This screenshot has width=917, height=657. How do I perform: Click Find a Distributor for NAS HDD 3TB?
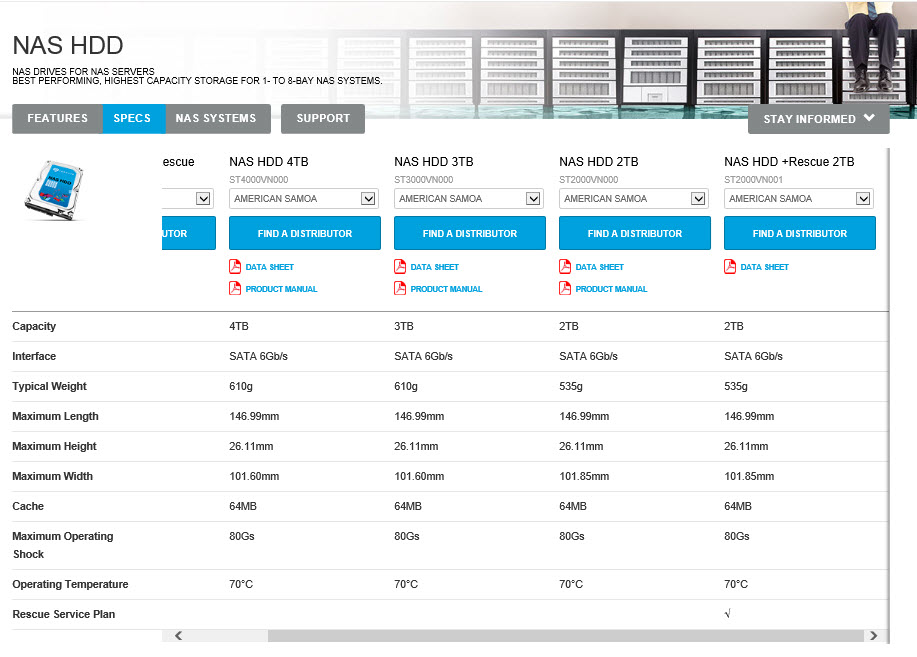(x=470, y=233)
